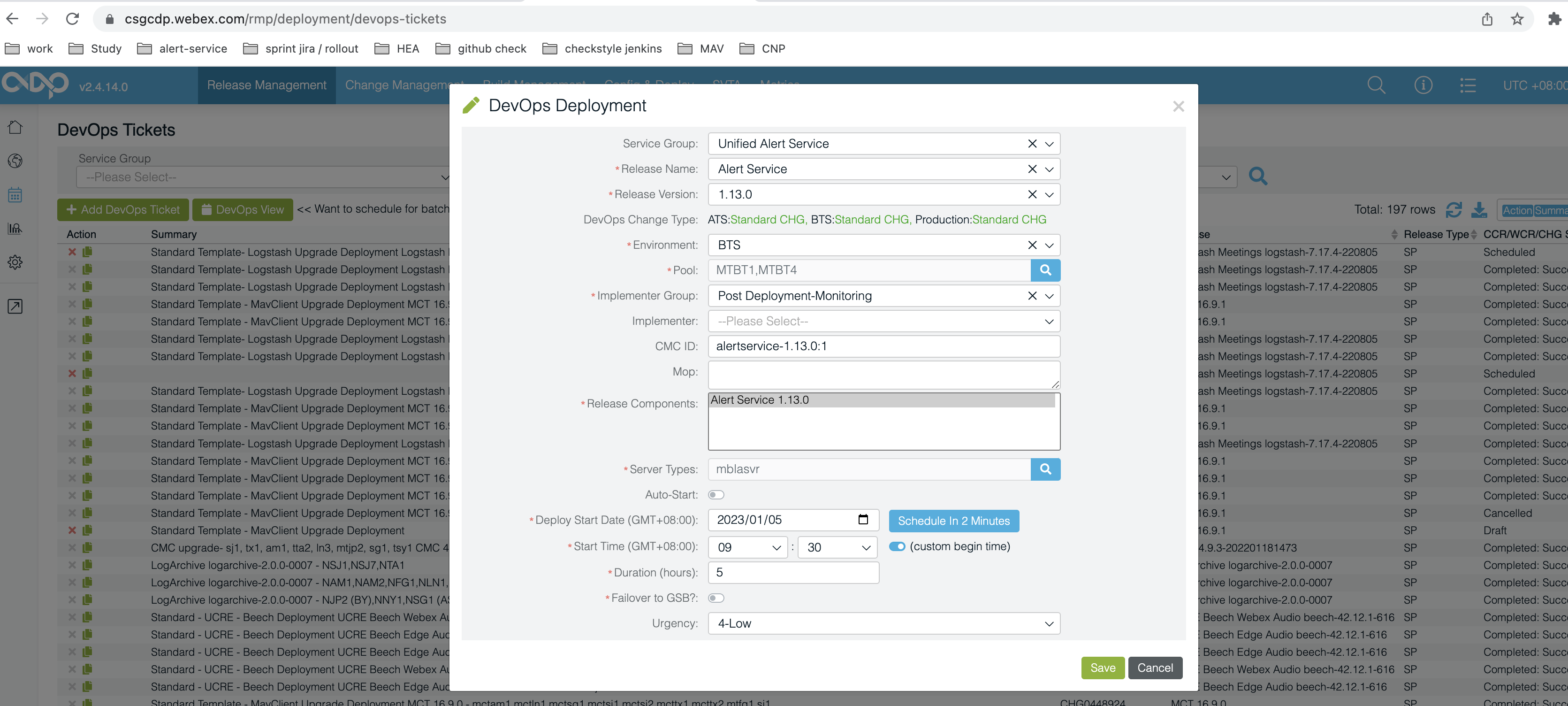The width and height of the screenshot is (1568, 706).
Task: Click the external link arrow sidebar icon
Action: (15, 307)
